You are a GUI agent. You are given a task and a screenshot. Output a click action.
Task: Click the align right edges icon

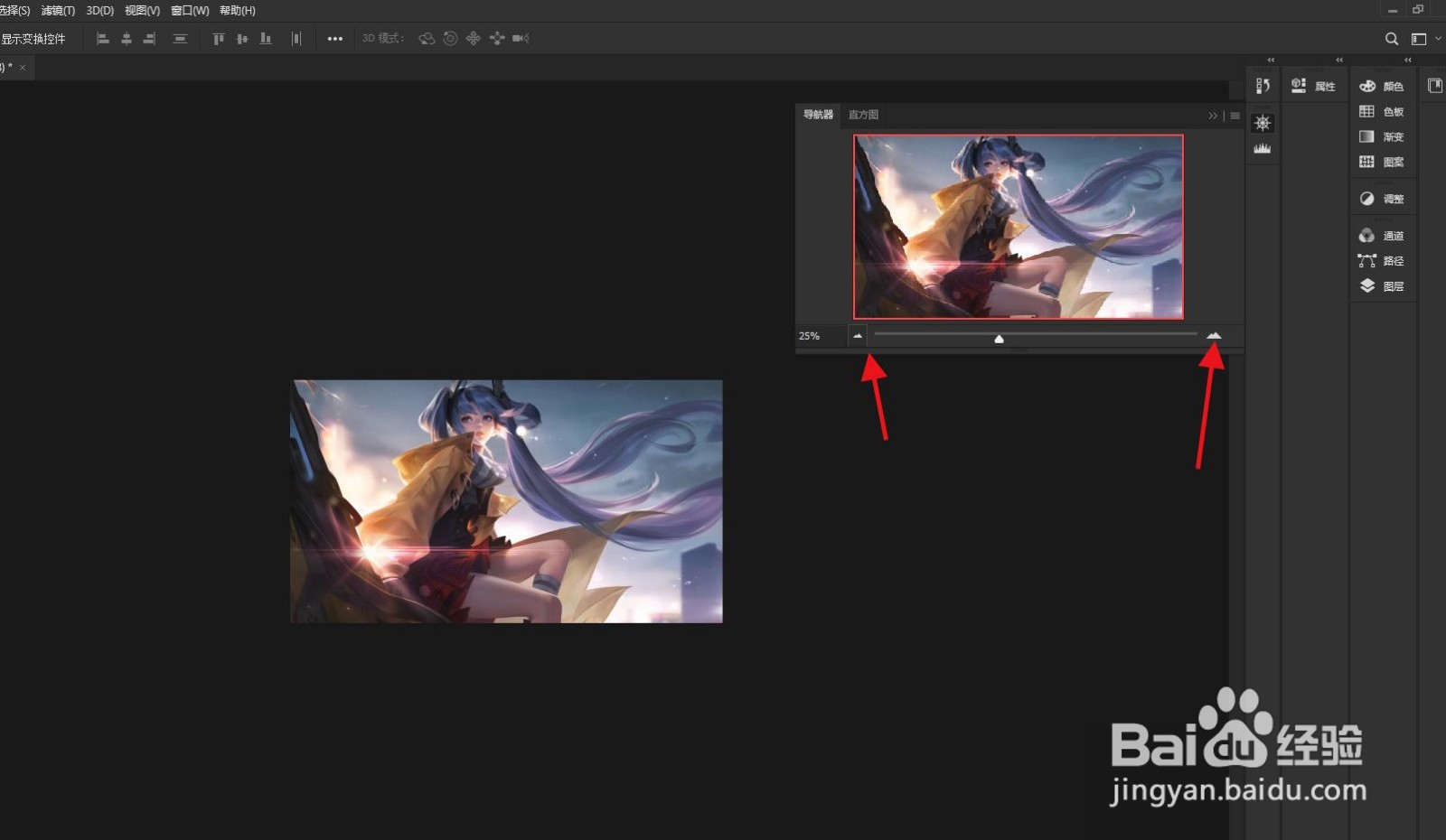[x=150, y=39]
